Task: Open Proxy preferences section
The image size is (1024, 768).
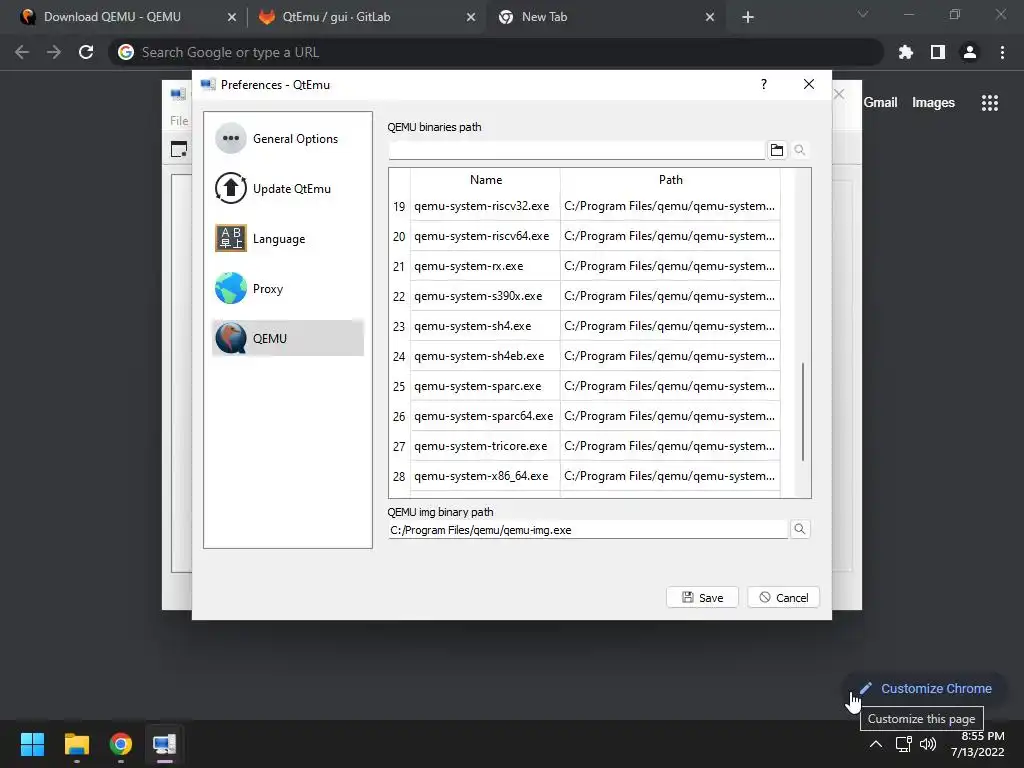Action: pos(287,289)
